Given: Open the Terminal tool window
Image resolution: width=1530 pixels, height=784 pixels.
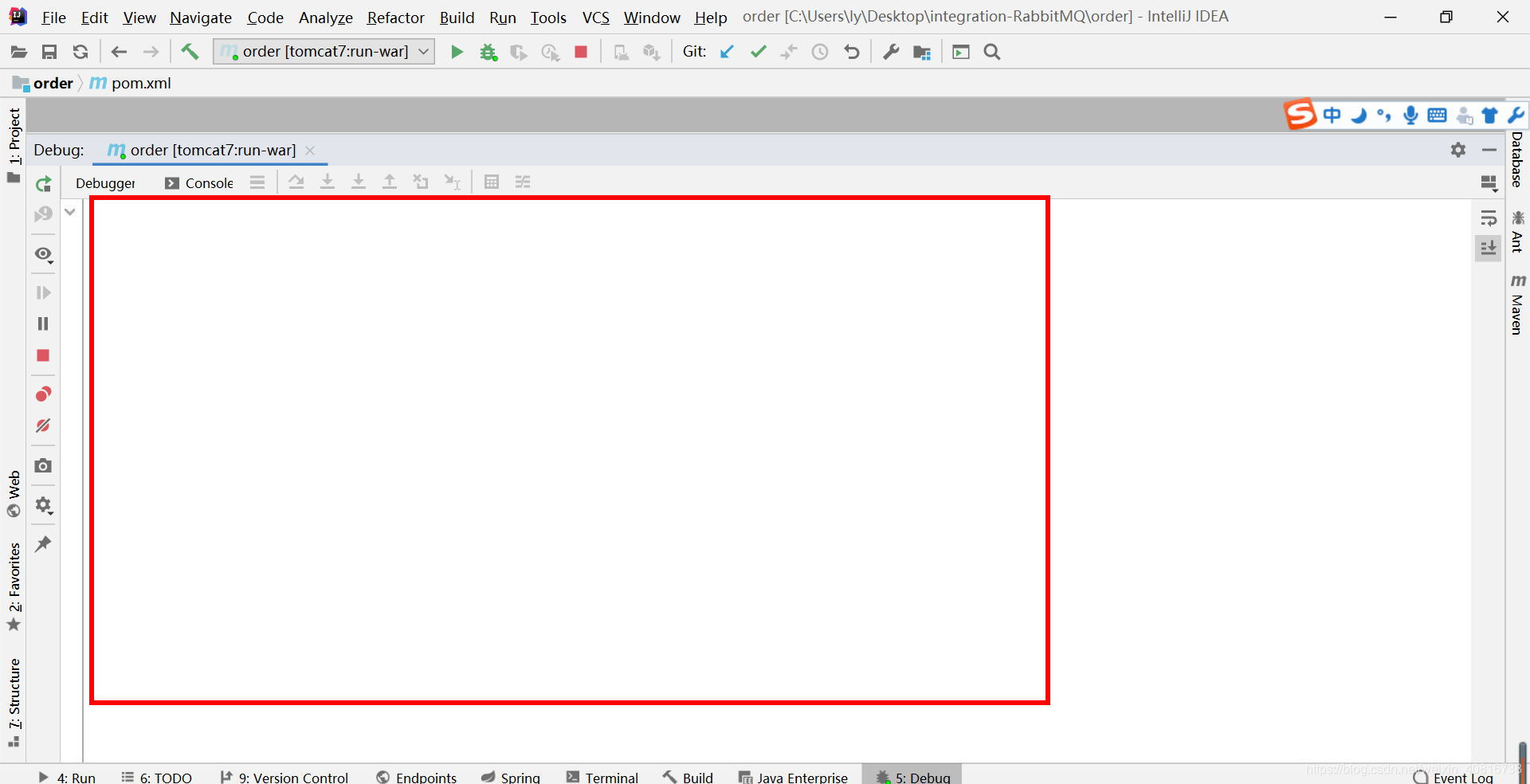Looking at the screenshot, I should point(602,777).
